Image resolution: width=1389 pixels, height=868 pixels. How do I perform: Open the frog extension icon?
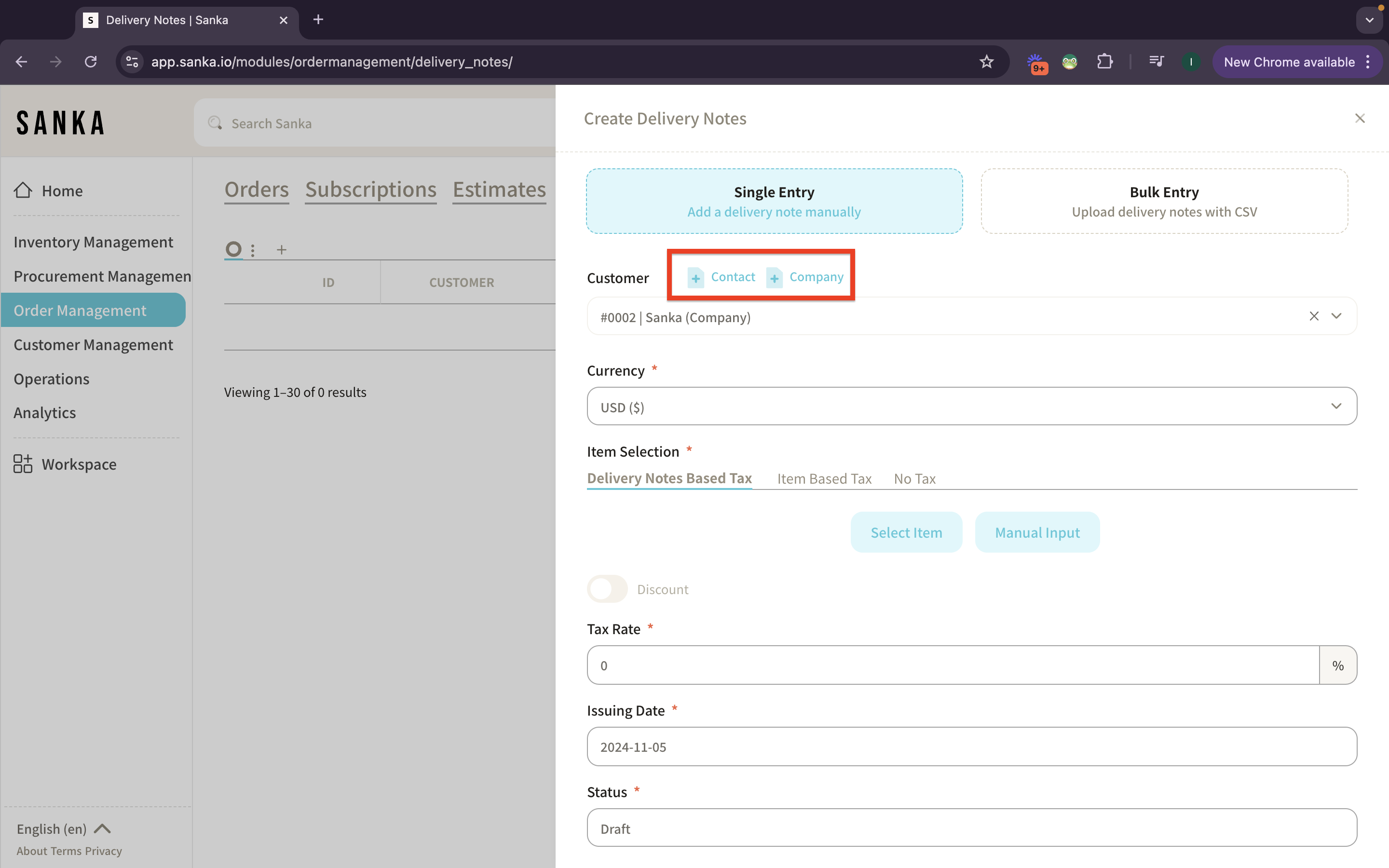(x=1070, y=62)
